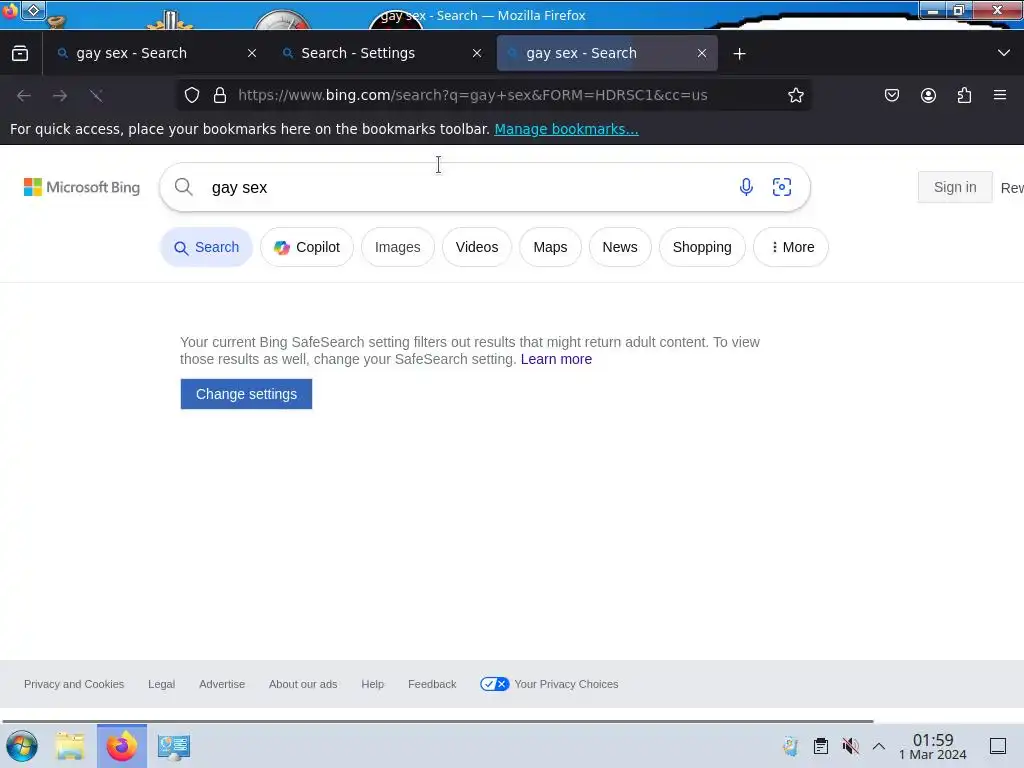Close the active third tab
This screenshot has width=1024, height=768.
(702, 54)
